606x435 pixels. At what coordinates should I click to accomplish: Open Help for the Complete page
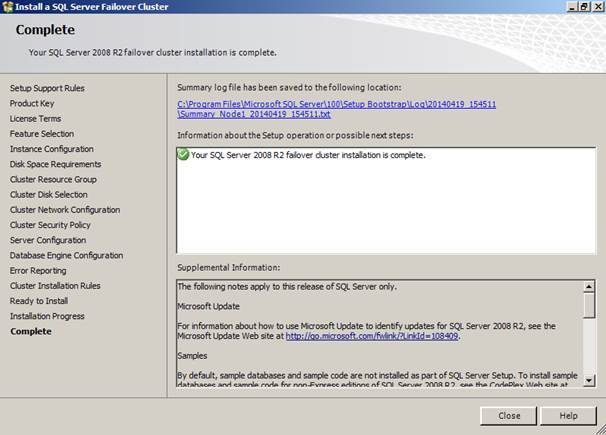point(568,416)
